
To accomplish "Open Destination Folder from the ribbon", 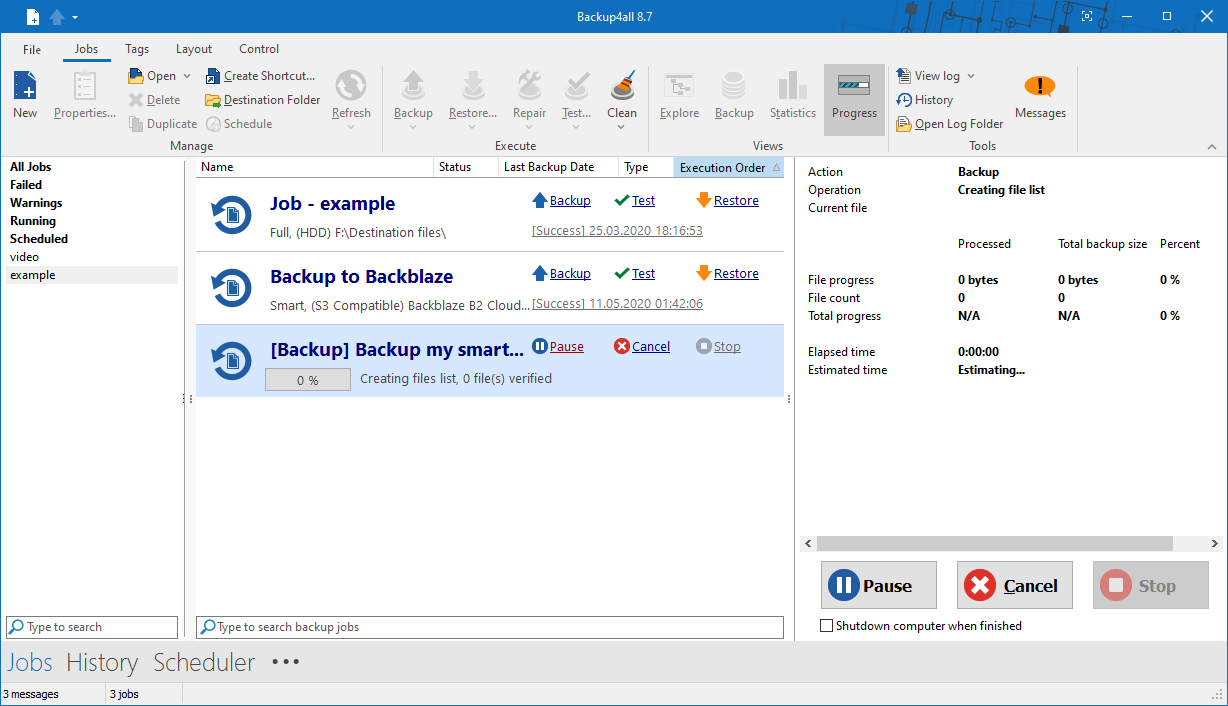I will 263,100.
